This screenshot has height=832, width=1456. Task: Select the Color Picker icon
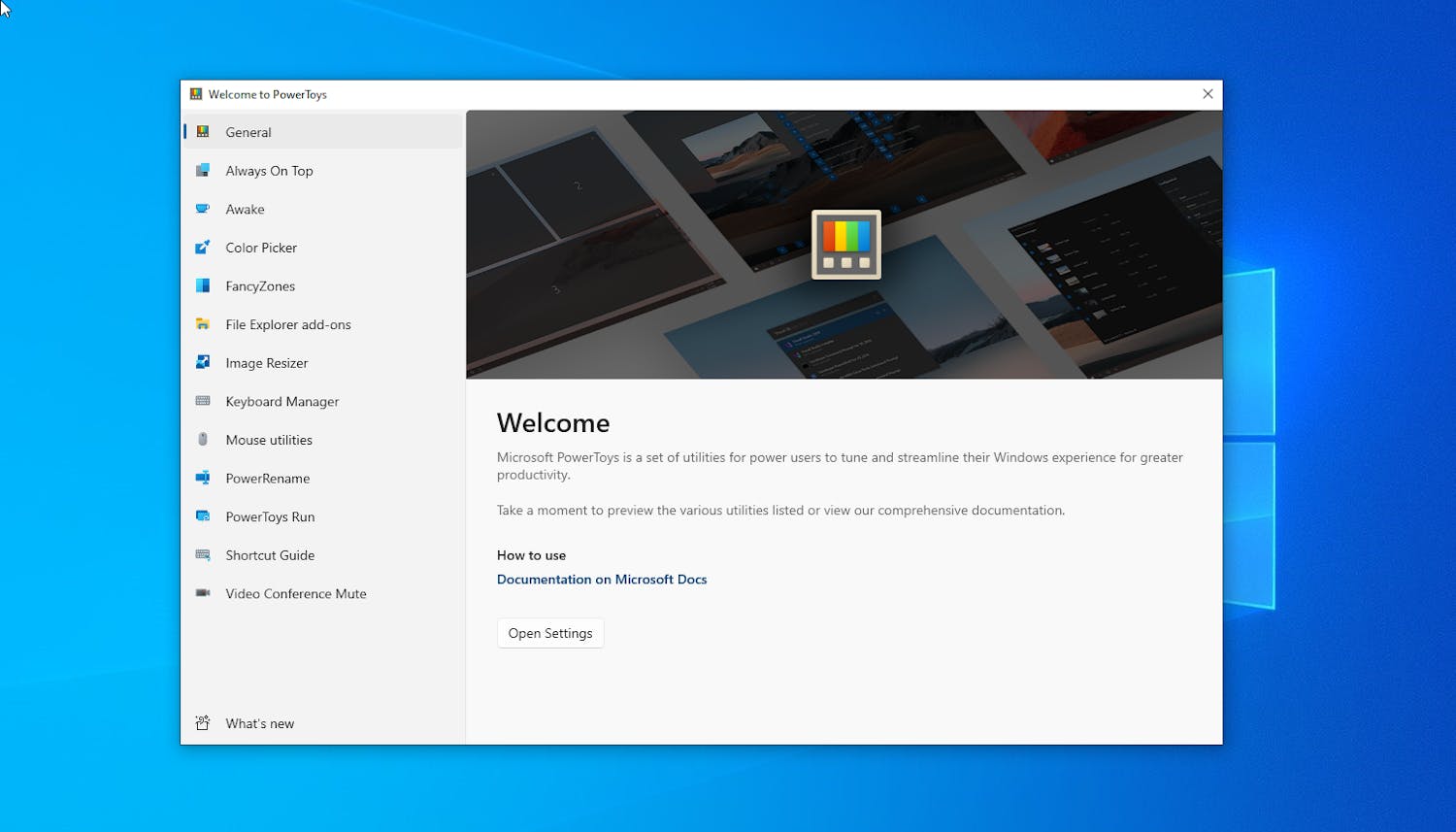pos(203,248)
